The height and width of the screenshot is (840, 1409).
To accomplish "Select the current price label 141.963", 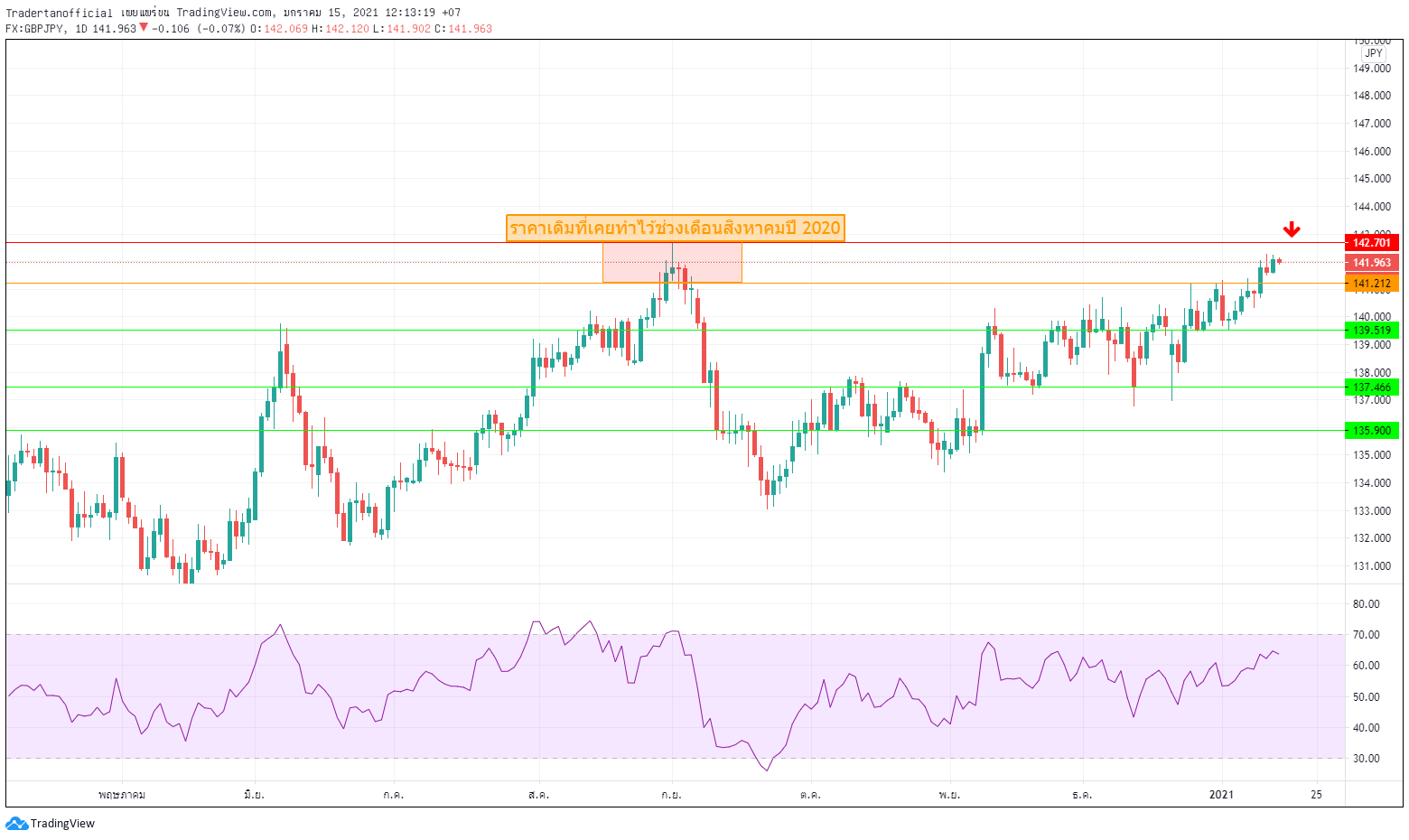I will (x=1371, y=263).
